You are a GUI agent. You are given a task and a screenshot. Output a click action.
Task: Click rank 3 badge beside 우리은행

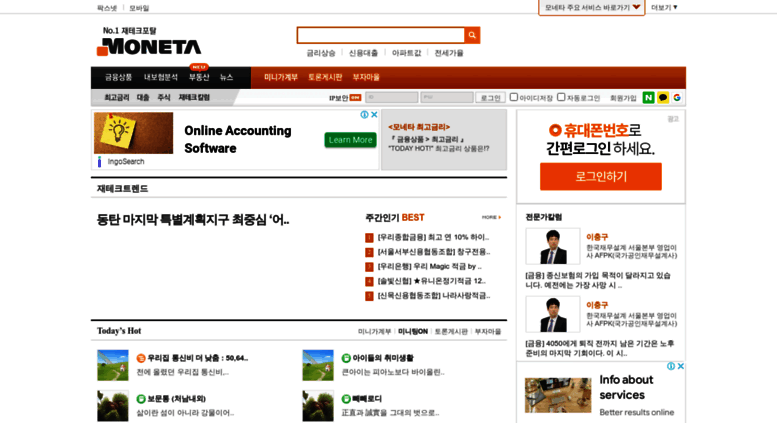[x=369, y=267]
